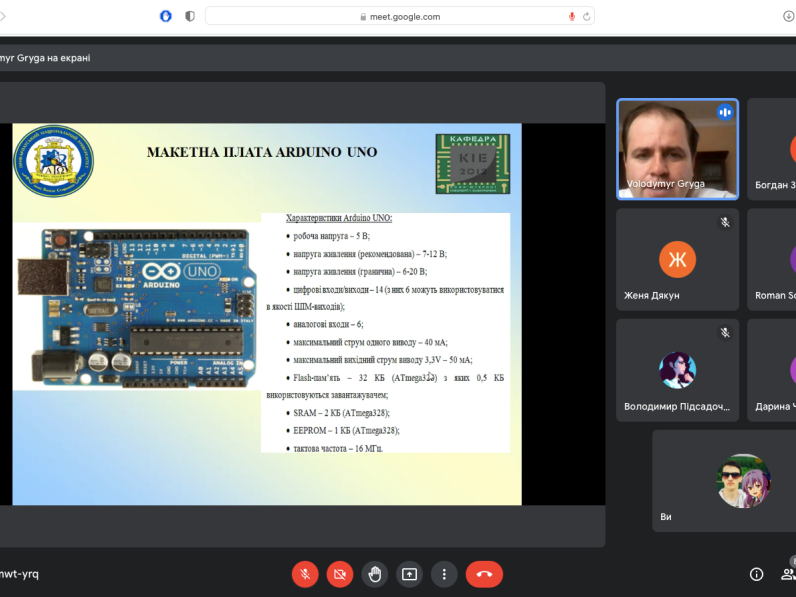Turn the camera back on
The width and height of the screenshot is (796, 597).
tap(340, 574)
